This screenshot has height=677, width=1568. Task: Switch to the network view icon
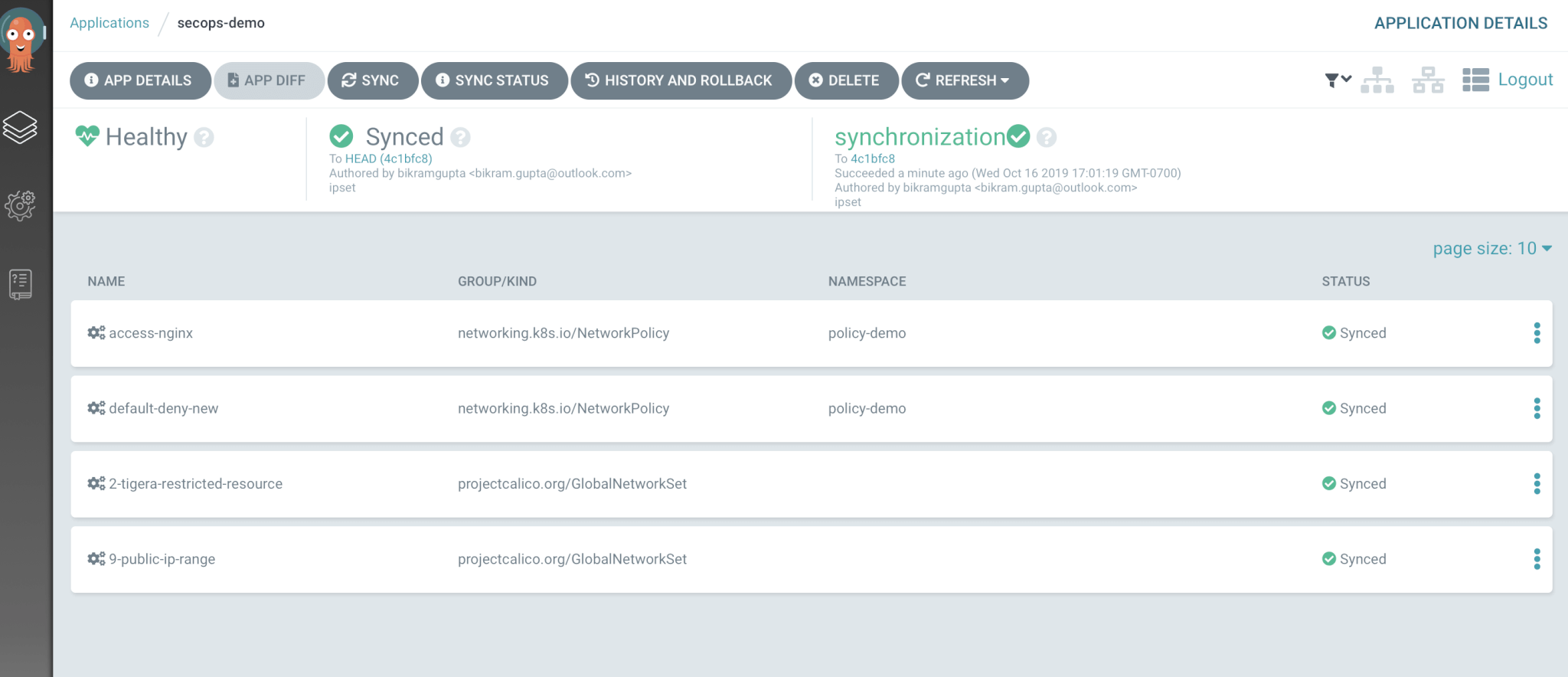tap(1428, 80)
